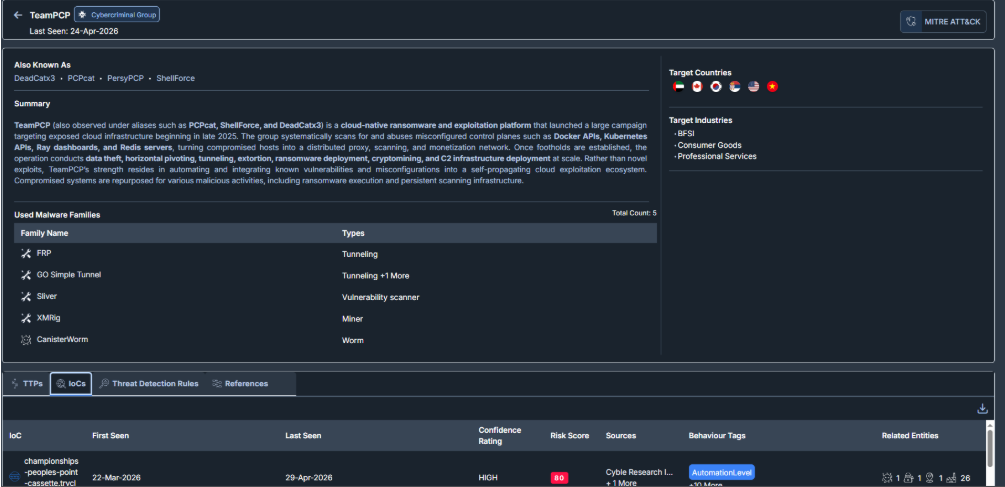This screenshot has width=1005, height=487.
Task: Click the PersyPCP alias
Action: click(126, 78)
